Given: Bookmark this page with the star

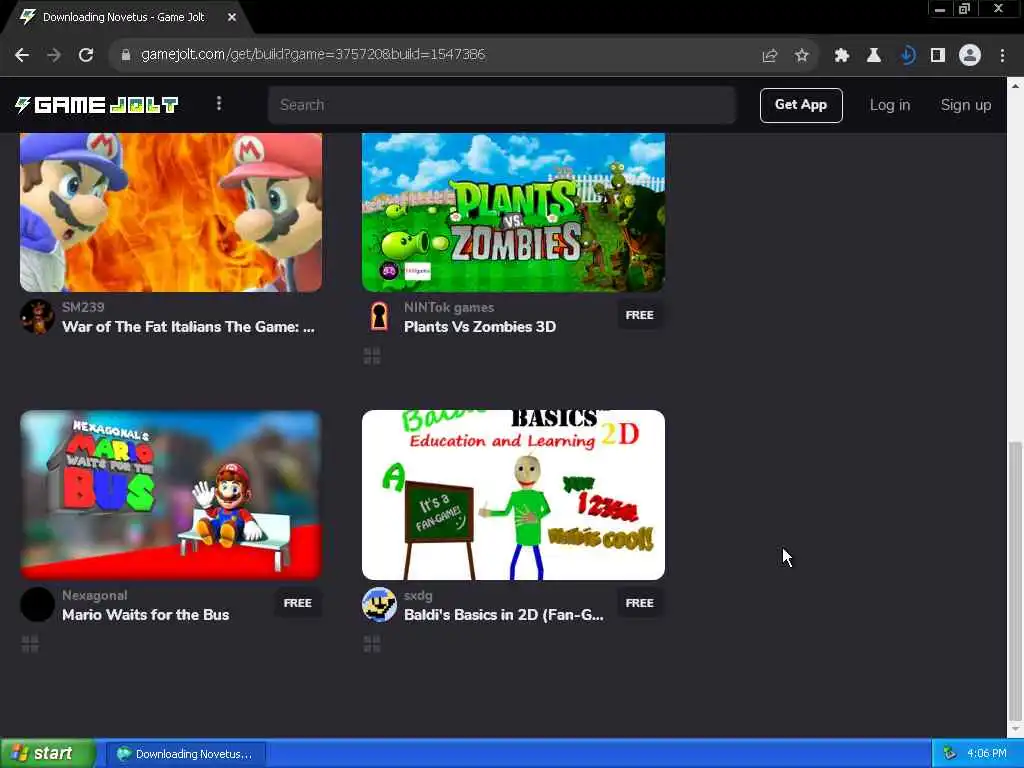Looking at the screenshot, I should click(x=802, y=56).
